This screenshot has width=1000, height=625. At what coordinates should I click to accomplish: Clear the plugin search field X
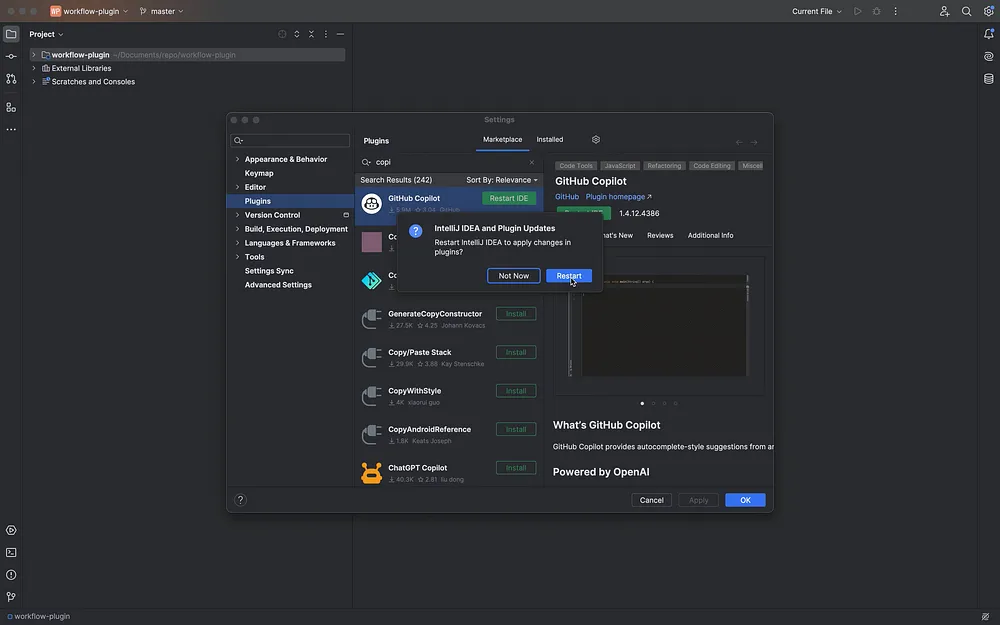[532, 163]
